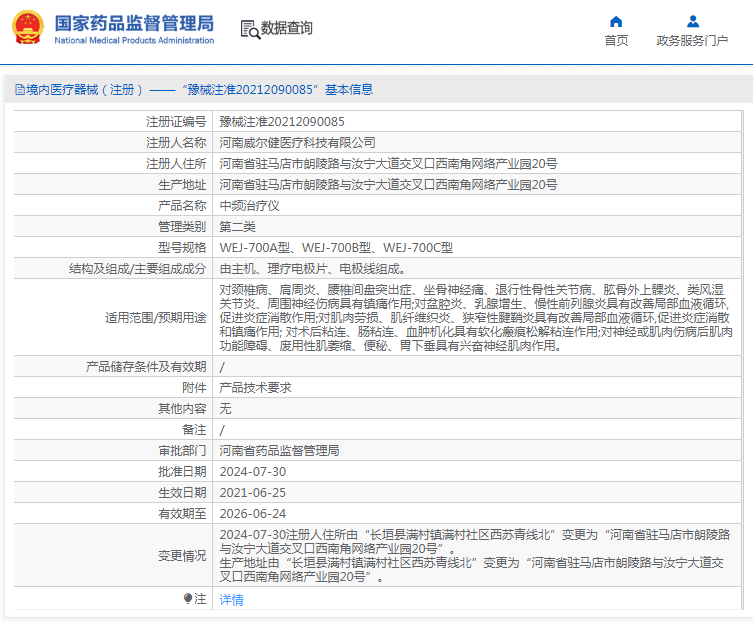The width and height of the screenshot is (753, 636).
Task: Click the 注册人住所 address value
Action: 389,164
